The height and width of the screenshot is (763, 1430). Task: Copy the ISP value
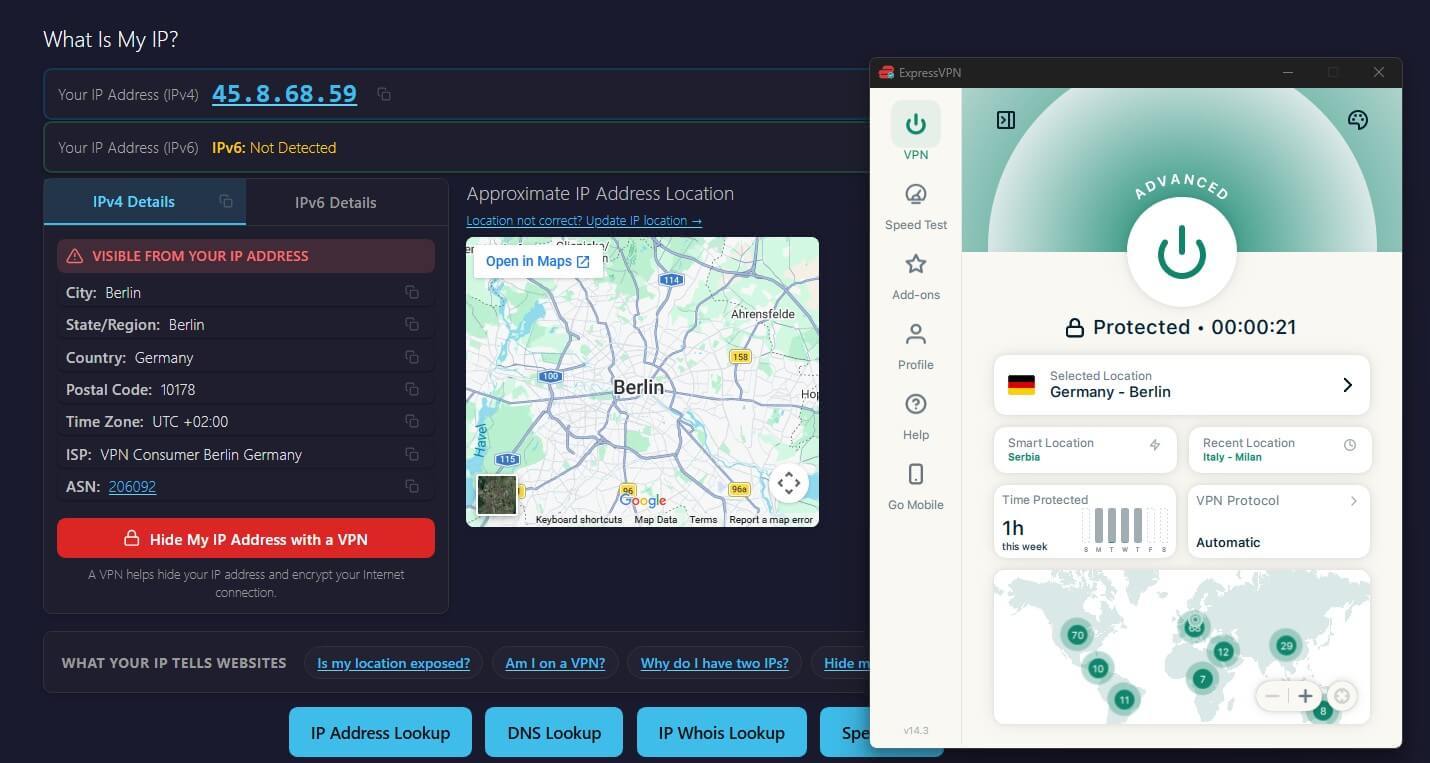[411, 454]
